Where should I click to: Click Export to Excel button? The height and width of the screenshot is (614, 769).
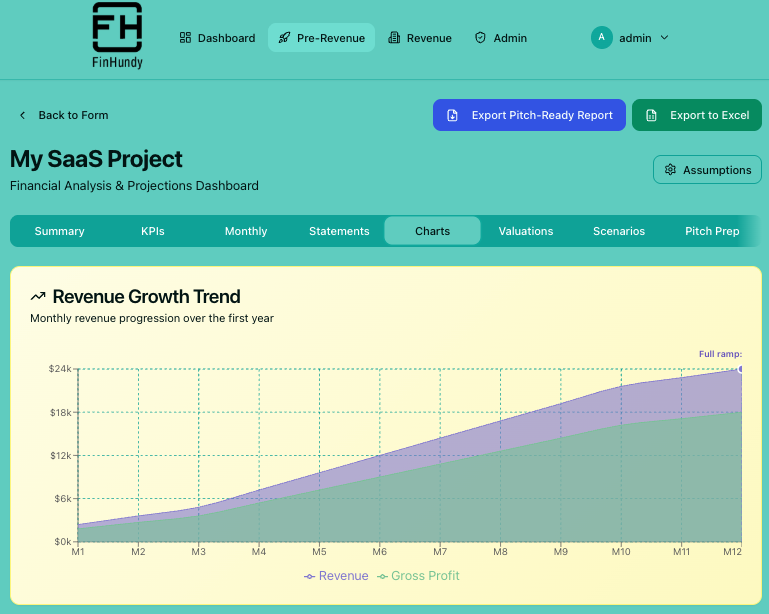pyautogui.click(x=697, y=115)
